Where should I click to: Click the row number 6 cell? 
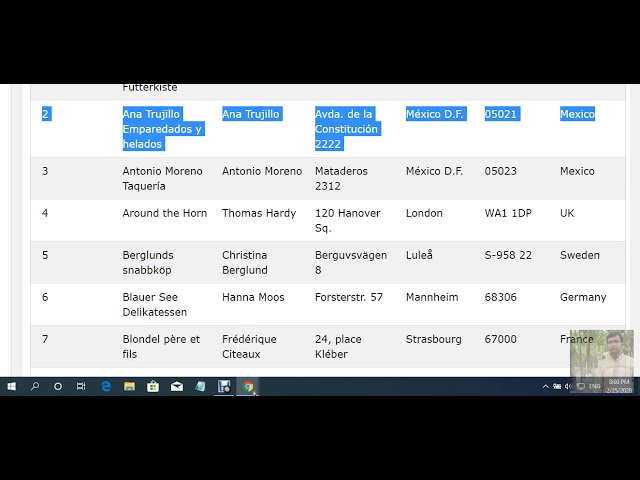tap(45, 297)
